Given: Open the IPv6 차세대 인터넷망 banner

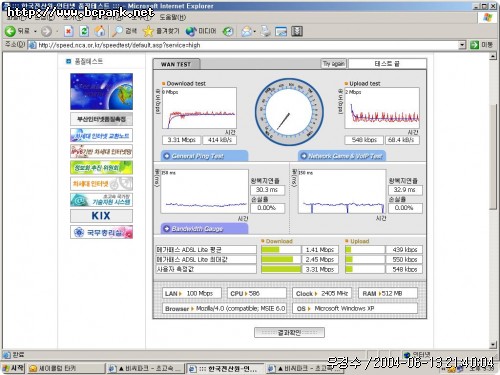Looking at the screenshot, I should click(x=101, y=151).
